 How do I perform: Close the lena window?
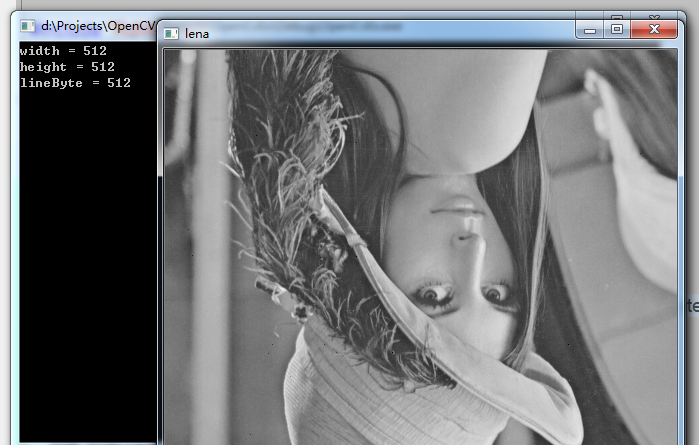coord(654,29)
